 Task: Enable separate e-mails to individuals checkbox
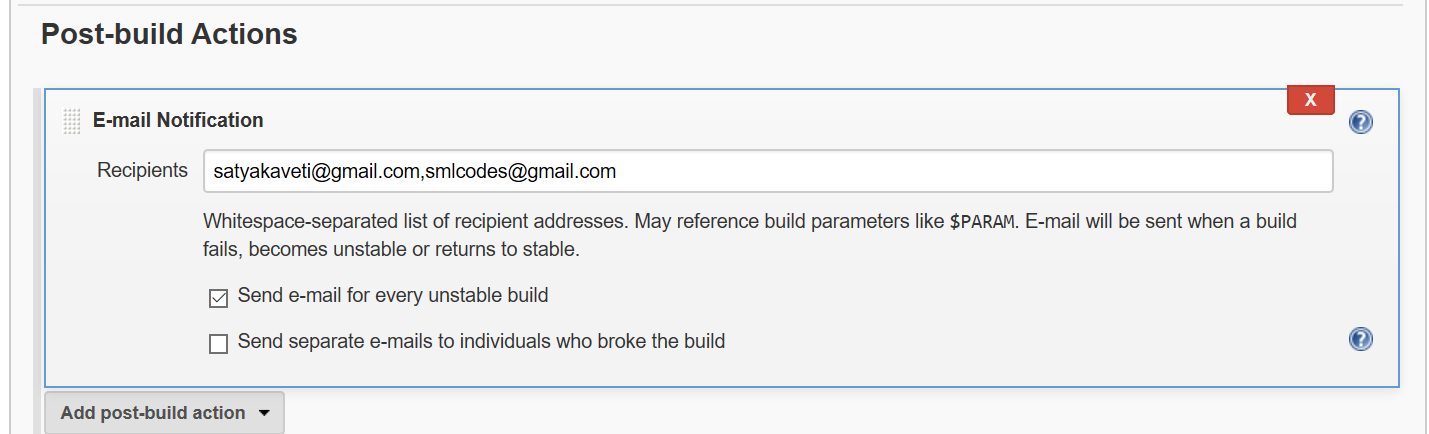tap(218, 344)
